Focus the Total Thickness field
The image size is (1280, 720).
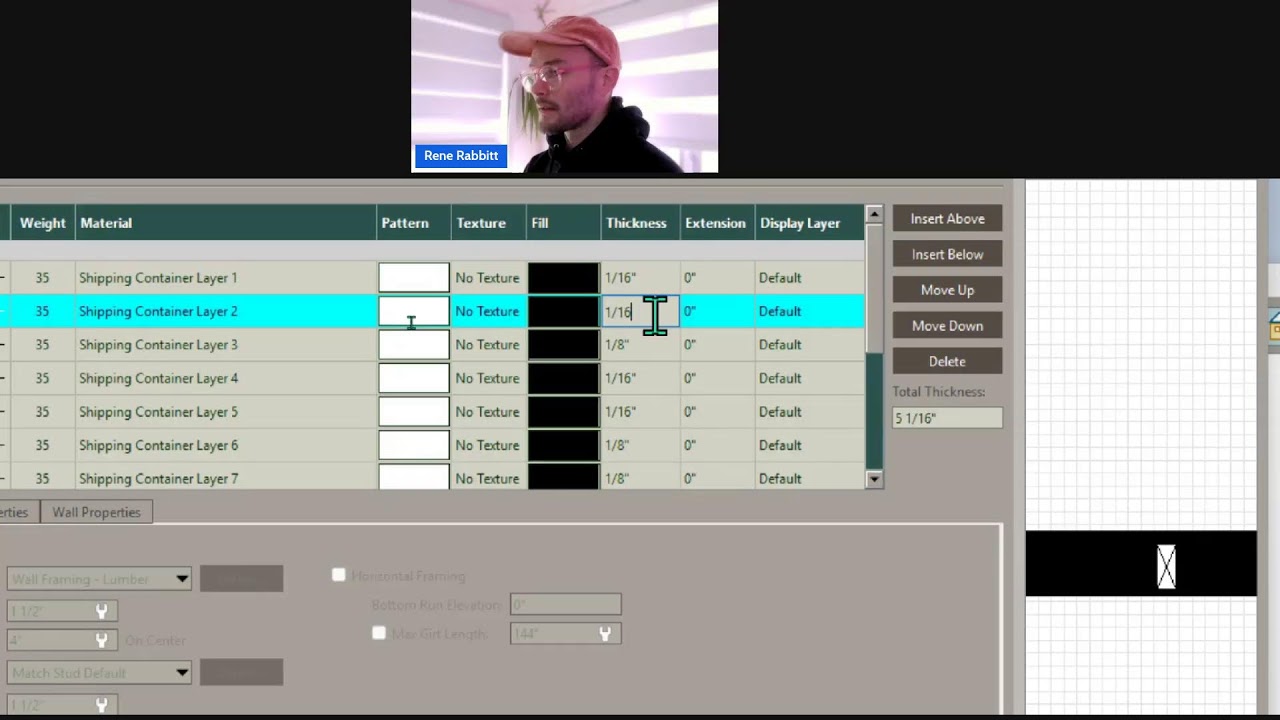tap(947, 418)
